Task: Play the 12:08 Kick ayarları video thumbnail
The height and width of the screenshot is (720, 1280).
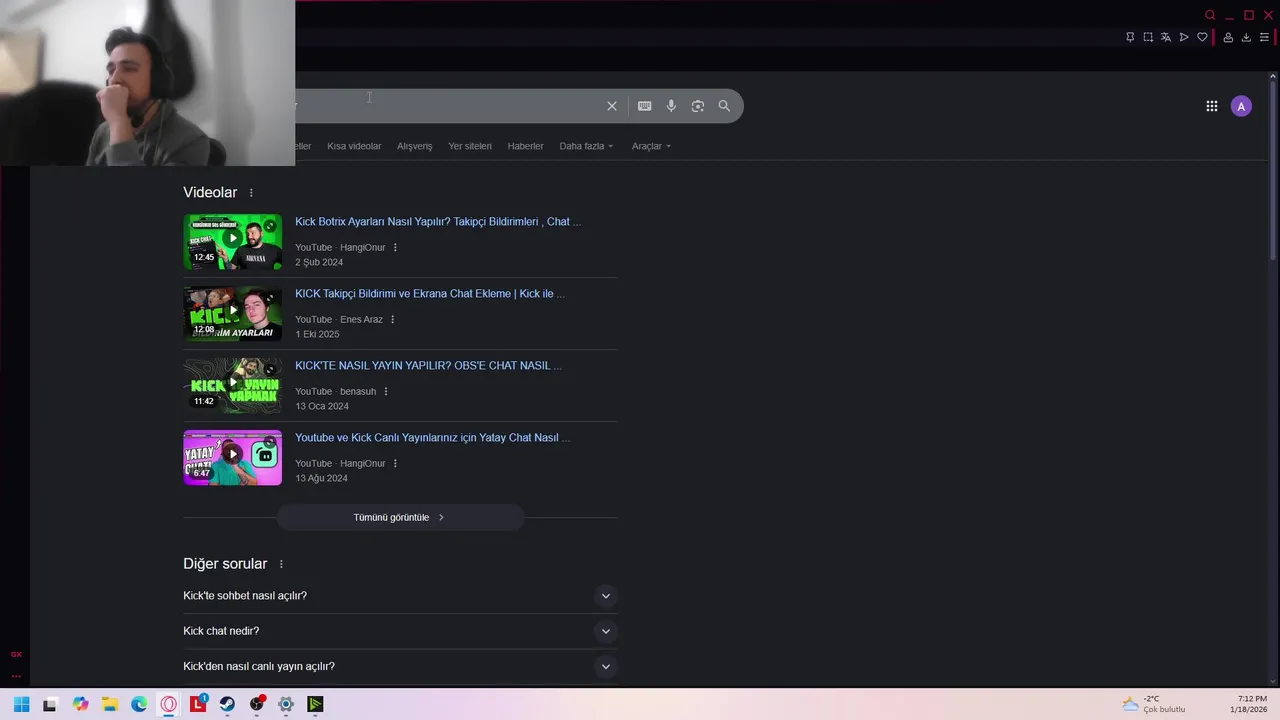Action: [x=233, y=314]
